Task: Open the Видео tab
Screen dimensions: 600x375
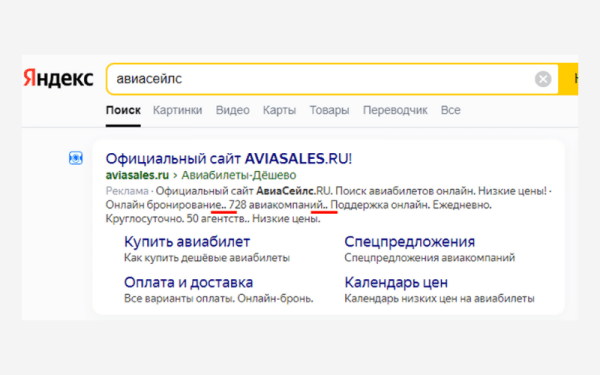Action: coord(233,110)
